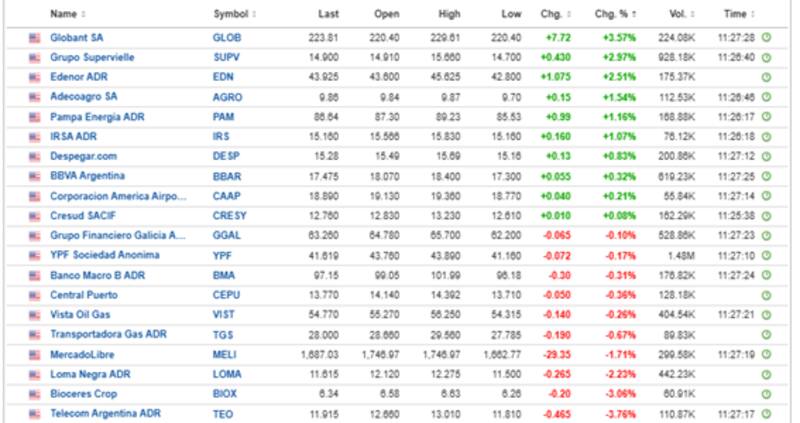Sort the table by the Name column
This screenshot has width=800, height=423.
coord(66,14)
